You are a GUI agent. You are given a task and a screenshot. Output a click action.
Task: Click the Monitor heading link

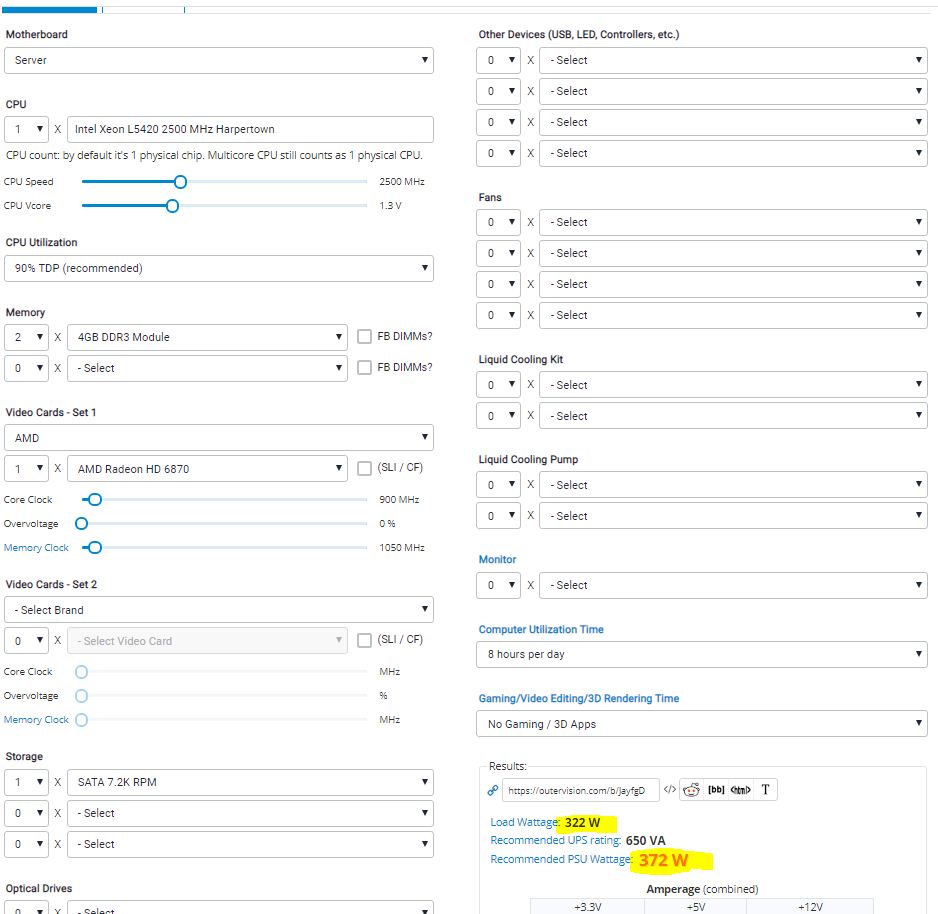(497, 560)
